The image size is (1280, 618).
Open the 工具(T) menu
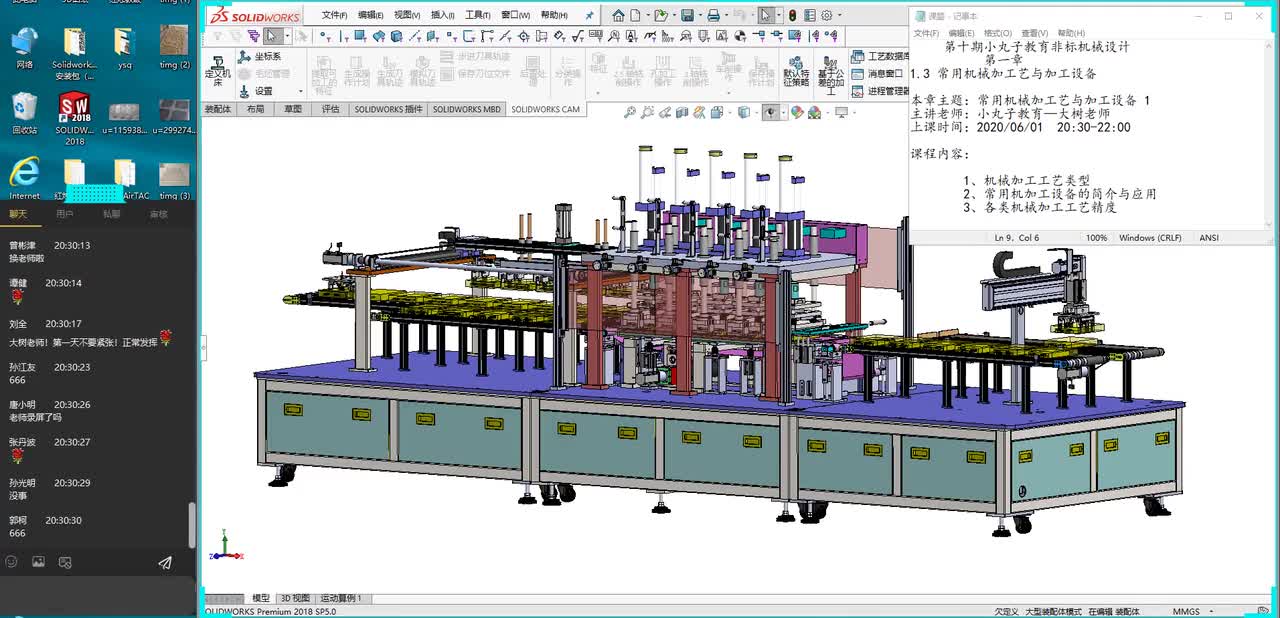click(x=477, y=15)
